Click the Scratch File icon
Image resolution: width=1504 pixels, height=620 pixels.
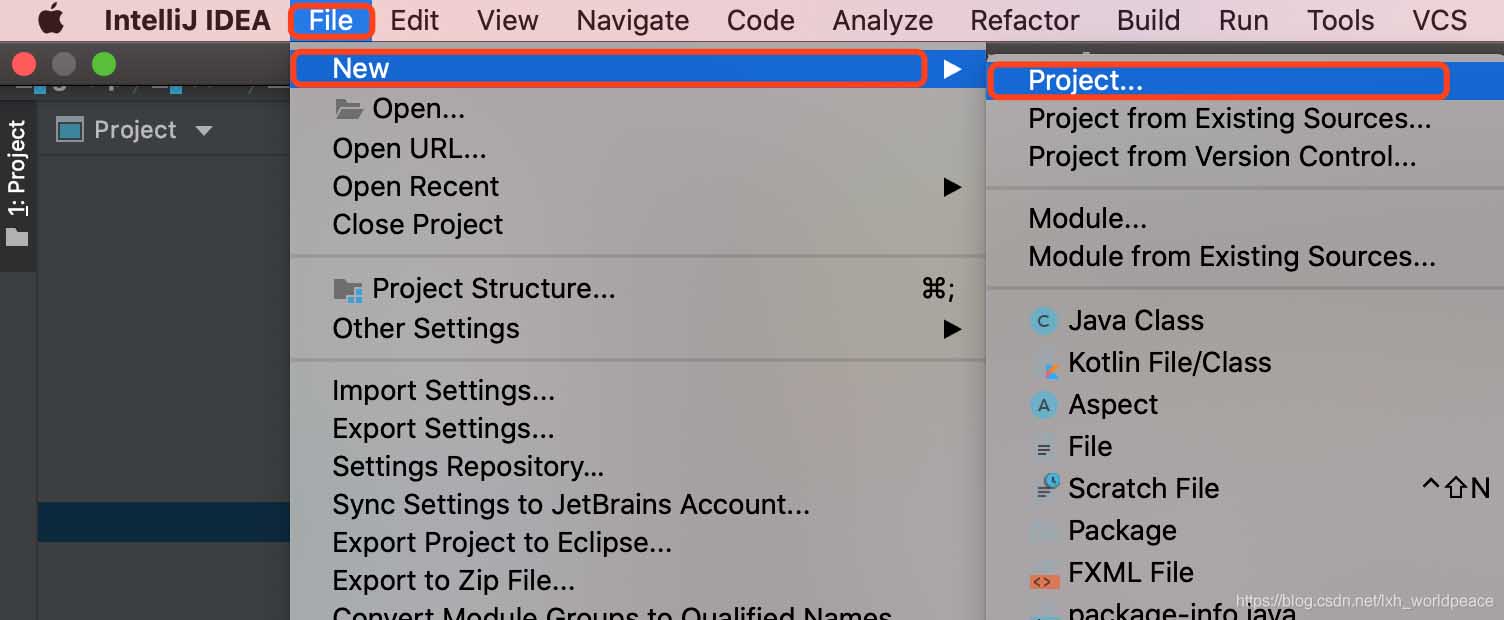pos(1046,488)
